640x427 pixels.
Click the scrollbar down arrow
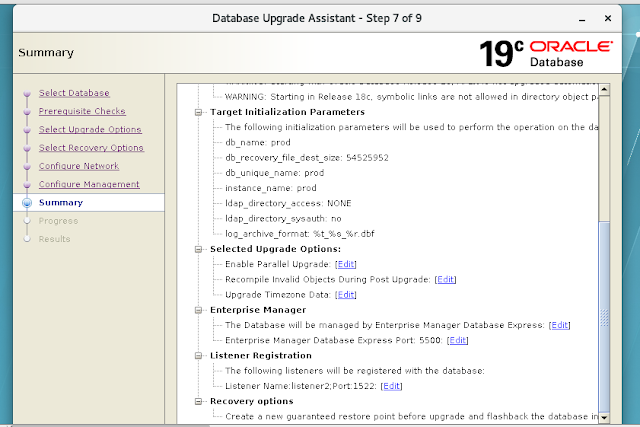tap(604, 418)
